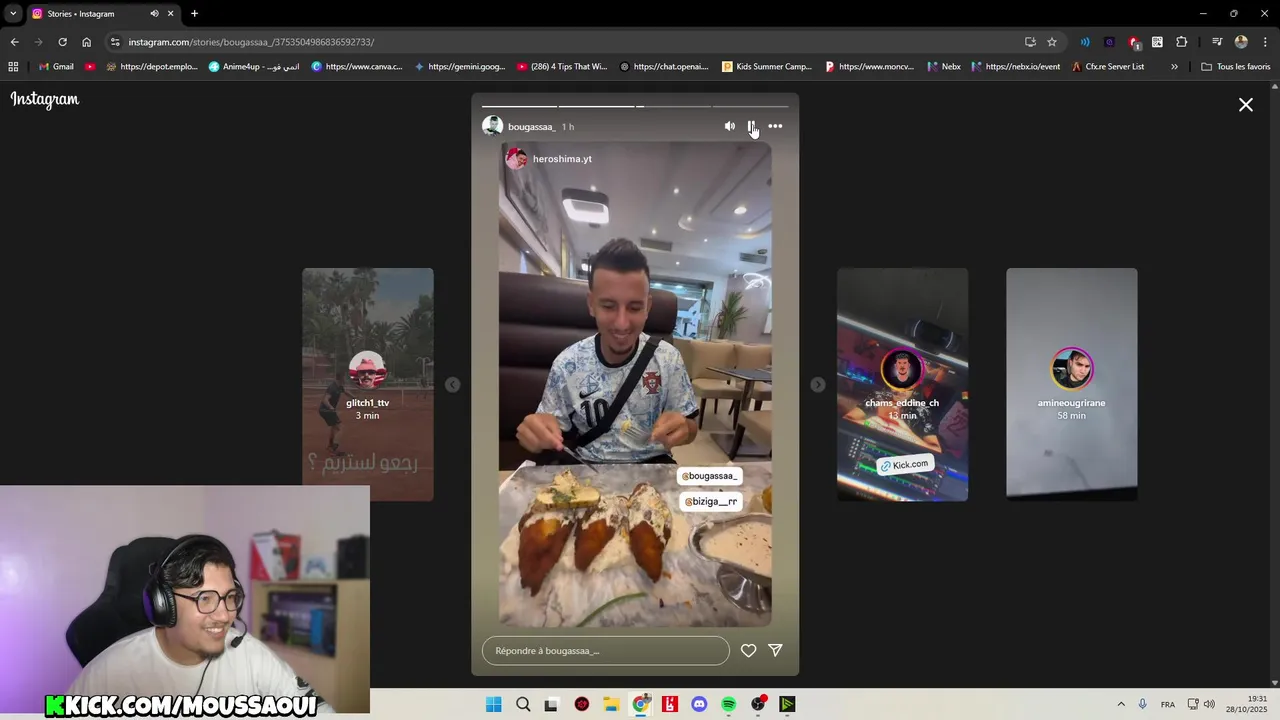
Task: Tap the @bougassaa_ mention sticker
Action: tap(709, 476)
